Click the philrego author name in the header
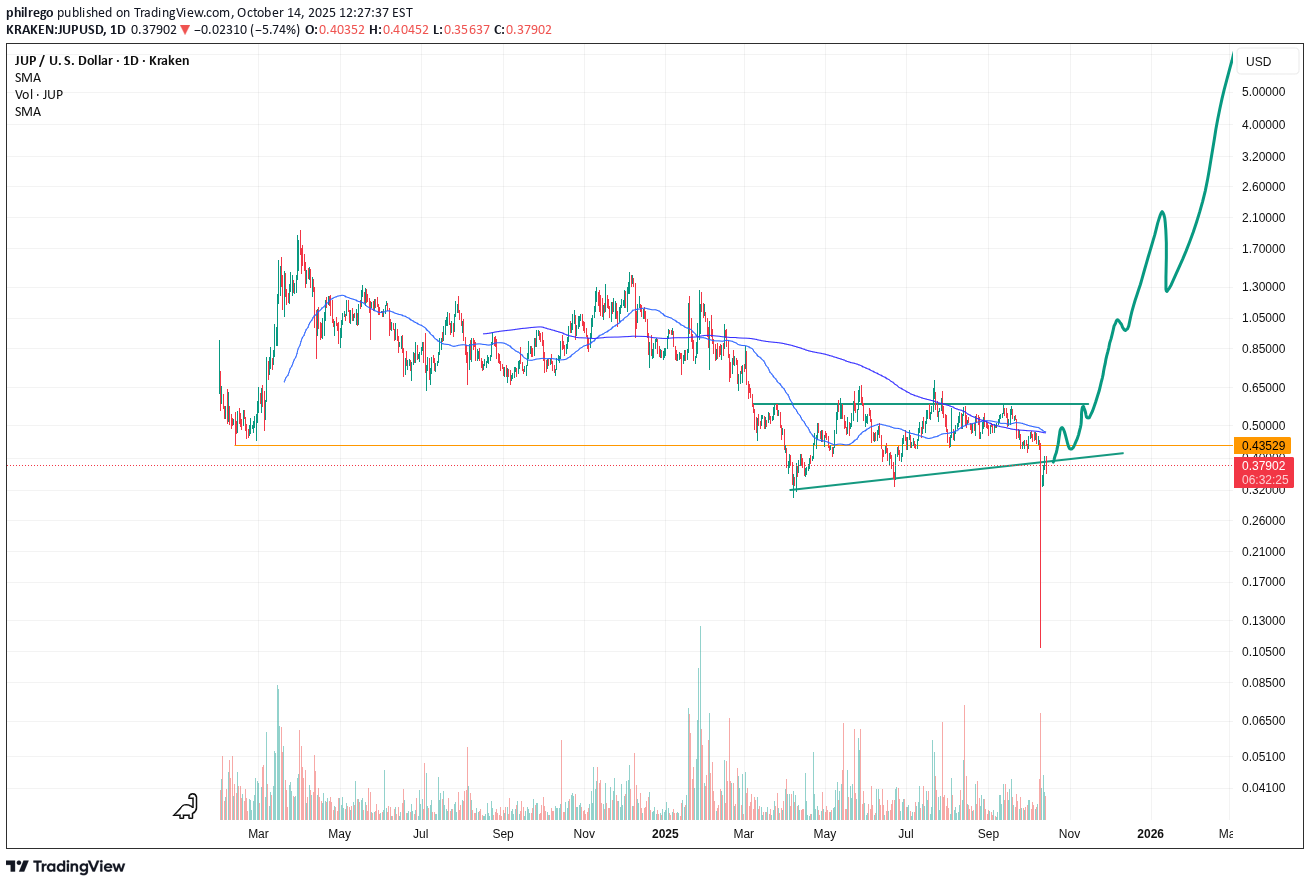The height and width of the screenshot is (885, 1310). click(x=30, y=12)
